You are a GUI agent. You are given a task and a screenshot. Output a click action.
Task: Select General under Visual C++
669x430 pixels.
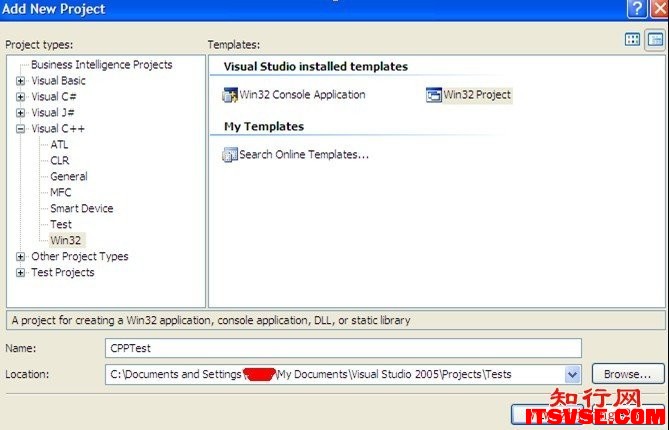pyautogui.click(x=69, y=176)
